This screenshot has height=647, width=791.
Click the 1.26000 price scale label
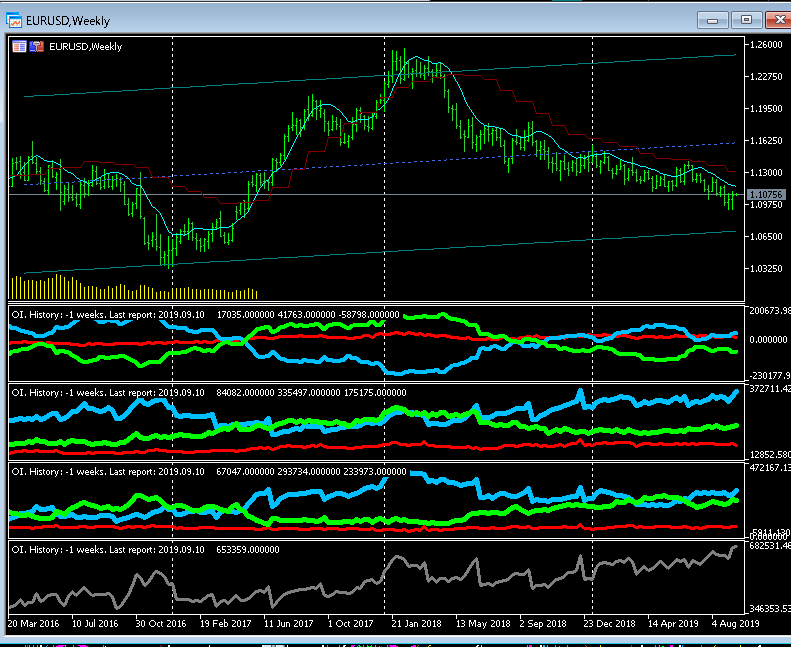(x=766, y=44)
